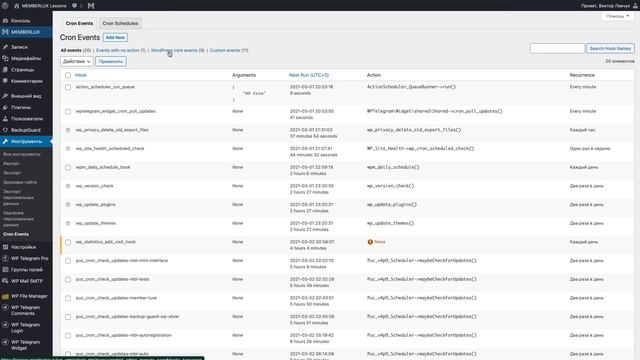
Task: Open Инструменты tools menu
Action: click(26, 141)
